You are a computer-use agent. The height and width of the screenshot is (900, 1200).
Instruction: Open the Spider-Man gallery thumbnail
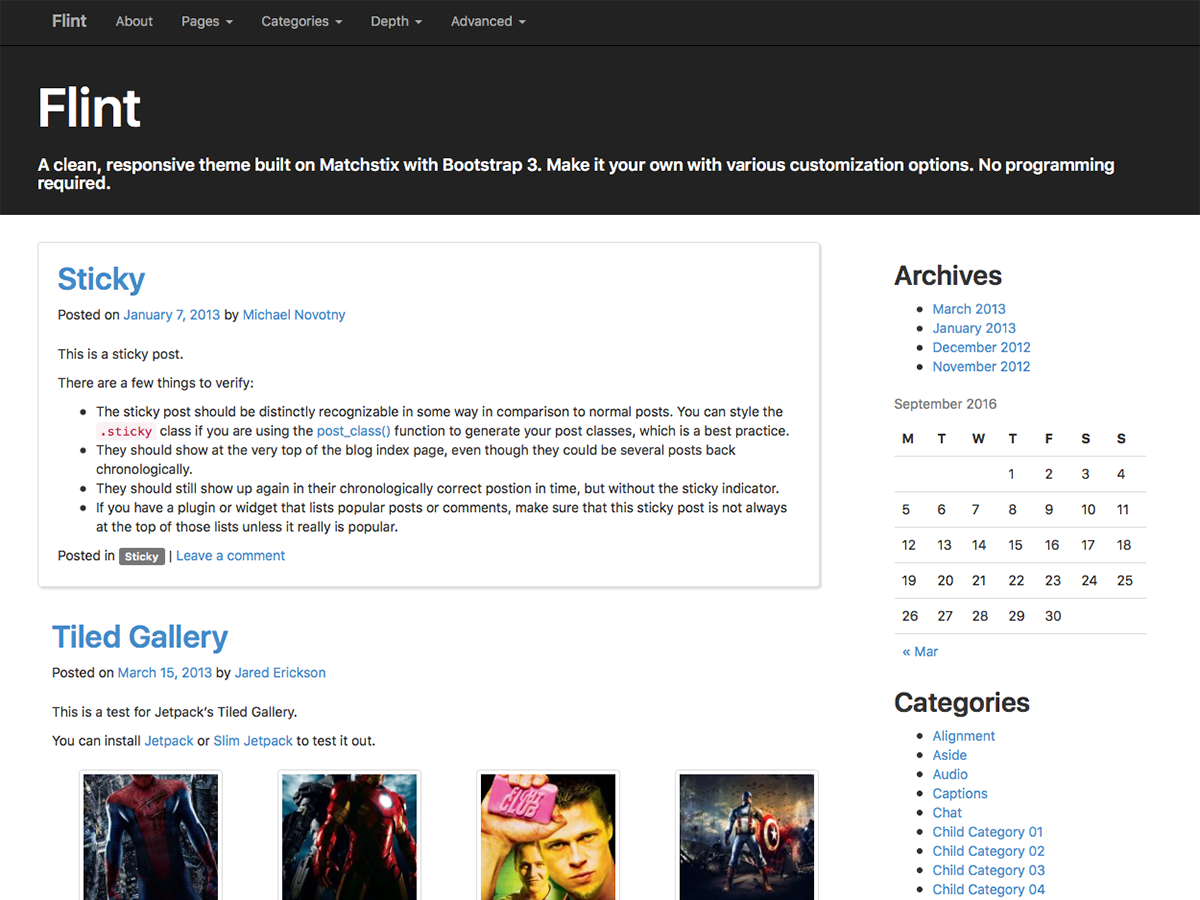coord(150,838)
